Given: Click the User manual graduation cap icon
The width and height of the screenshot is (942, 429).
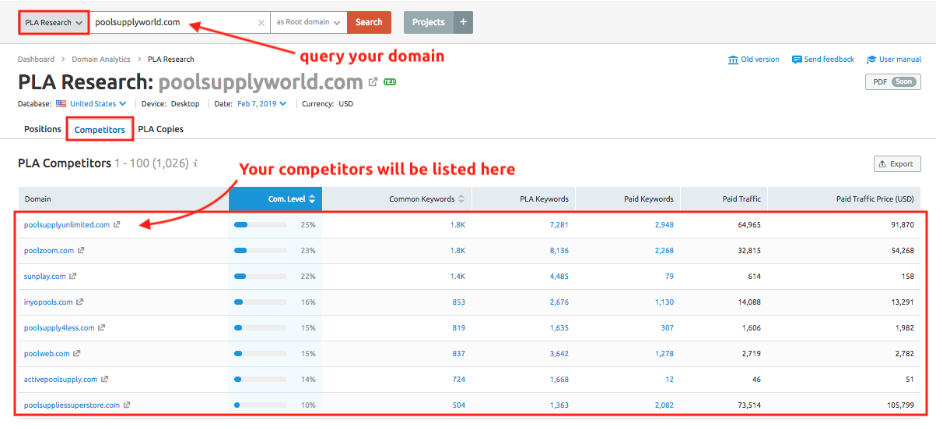Looking at the screenshot, I should click(x=872, y=59).
